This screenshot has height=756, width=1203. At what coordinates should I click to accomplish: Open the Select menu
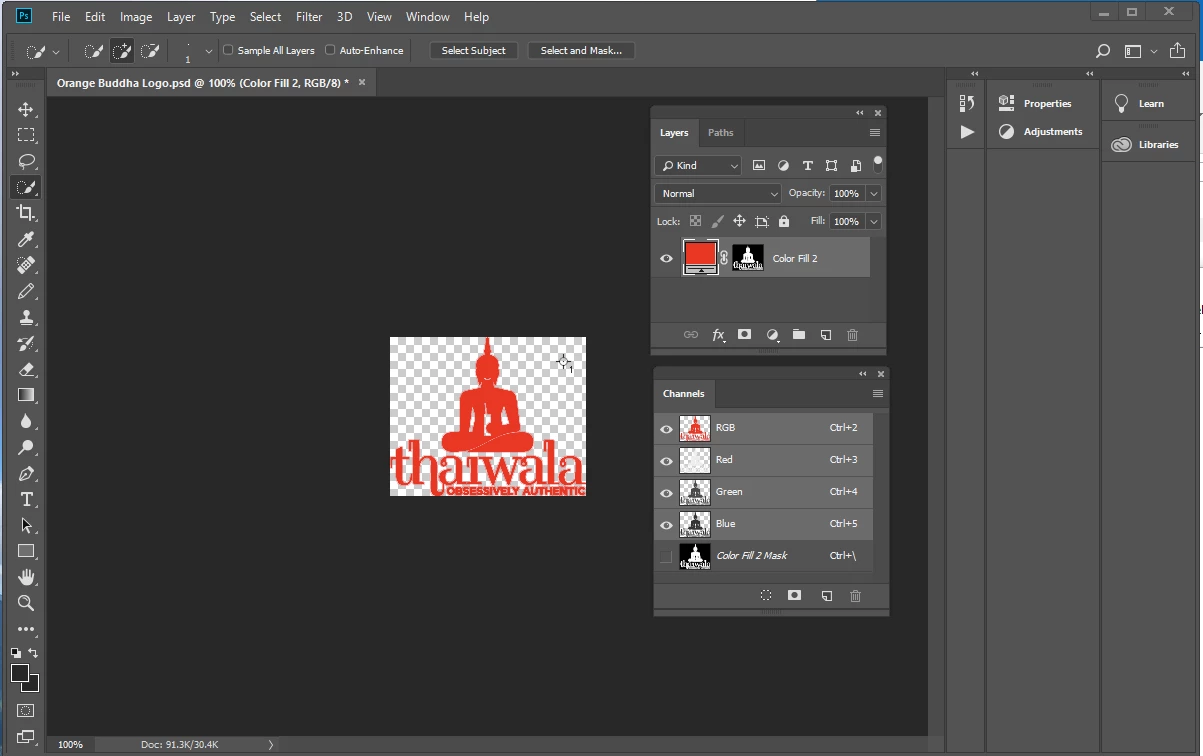tap(265, 17)
